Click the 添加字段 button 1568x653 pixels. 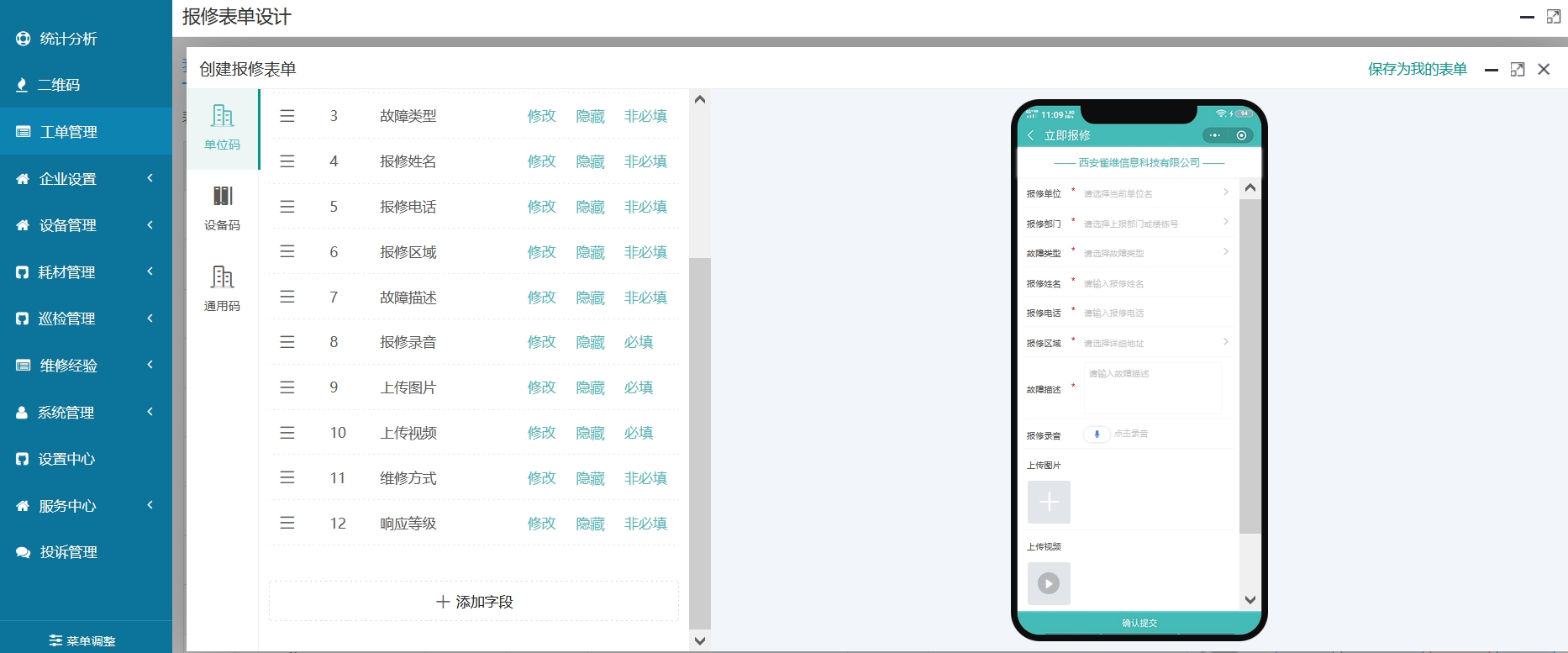click(x=474, y=602)
